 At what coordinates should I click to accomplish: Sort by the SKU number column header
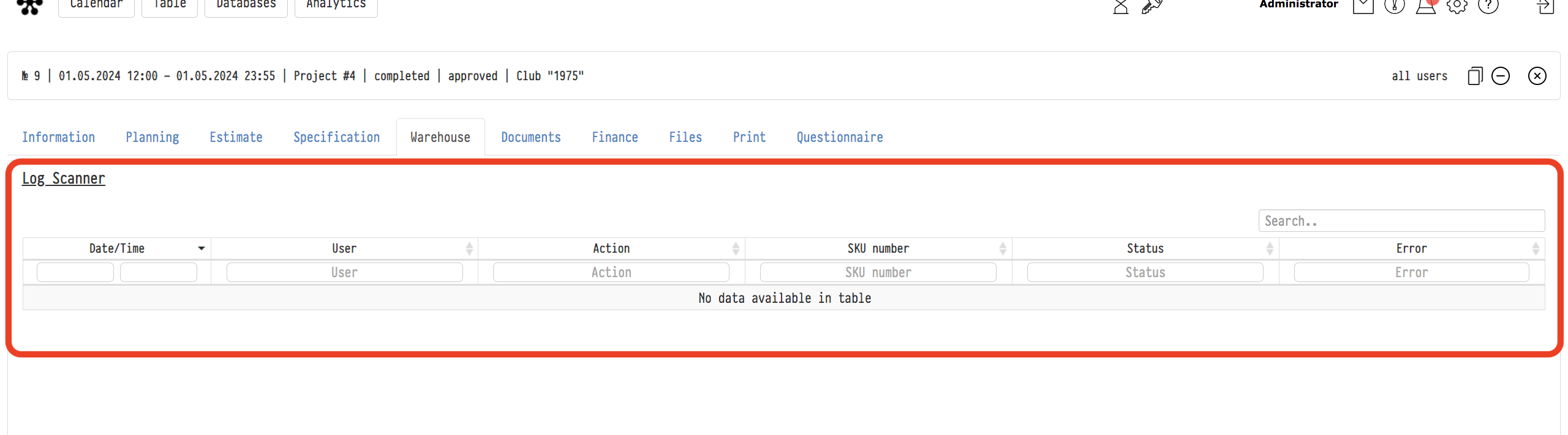pyautogui.click(x=878, y=248)
